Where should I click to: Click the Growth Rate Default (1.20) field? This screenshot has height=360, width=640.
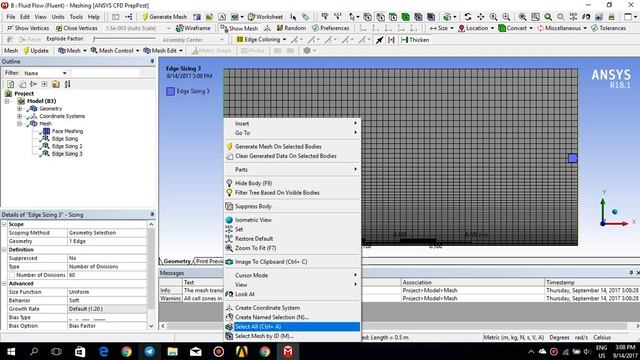pos(107,309)
